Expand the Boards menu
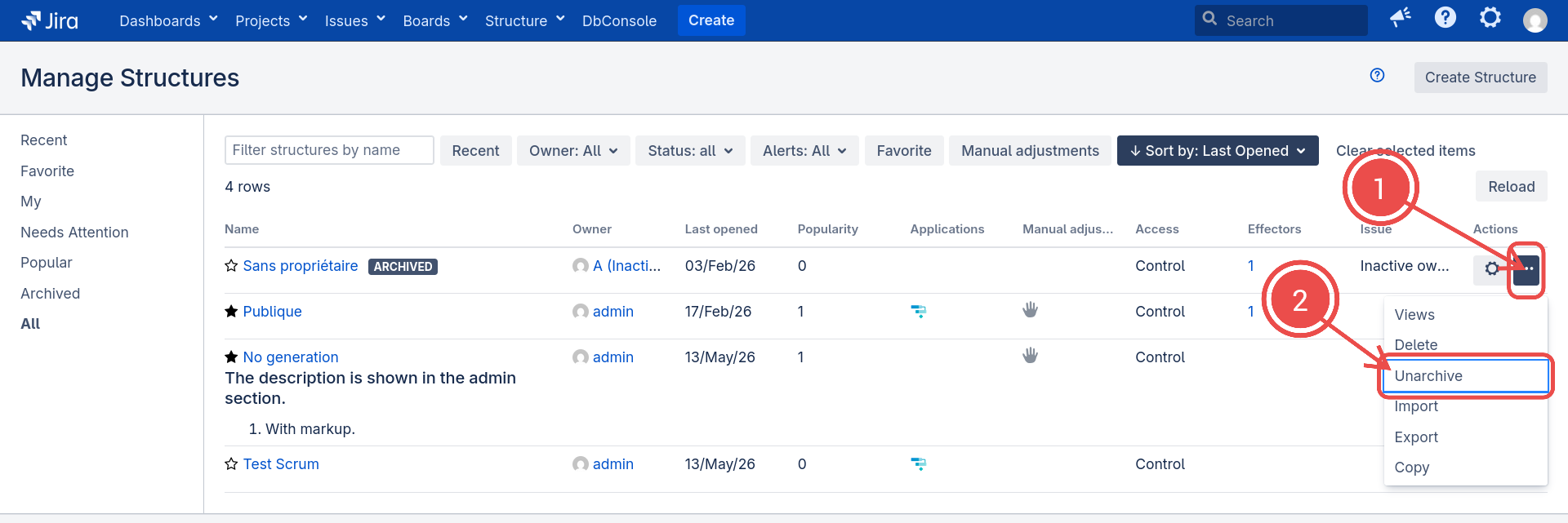 pyautogui.click(x=435, y=20)
